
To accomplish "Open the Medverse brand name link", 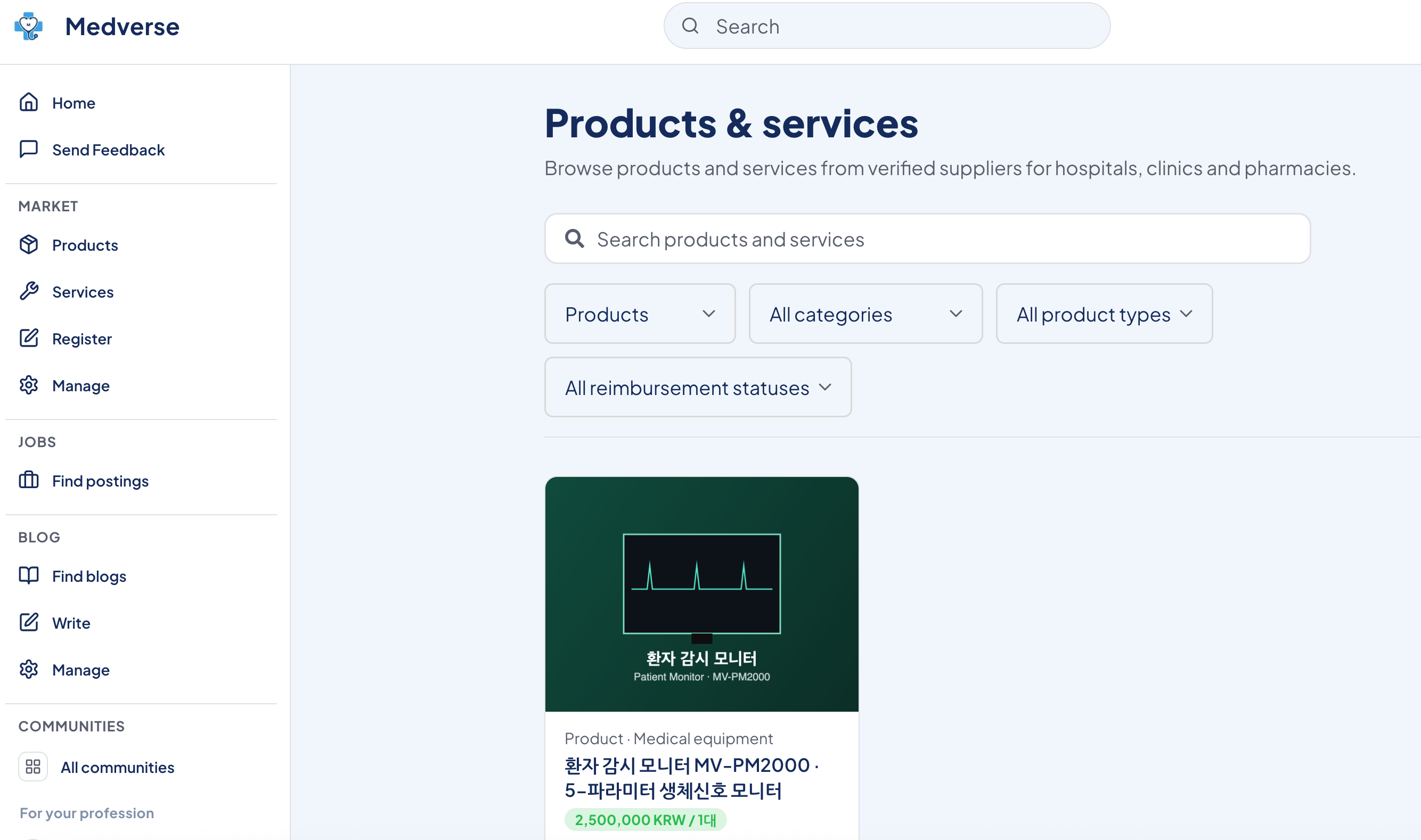I will 122,27.
